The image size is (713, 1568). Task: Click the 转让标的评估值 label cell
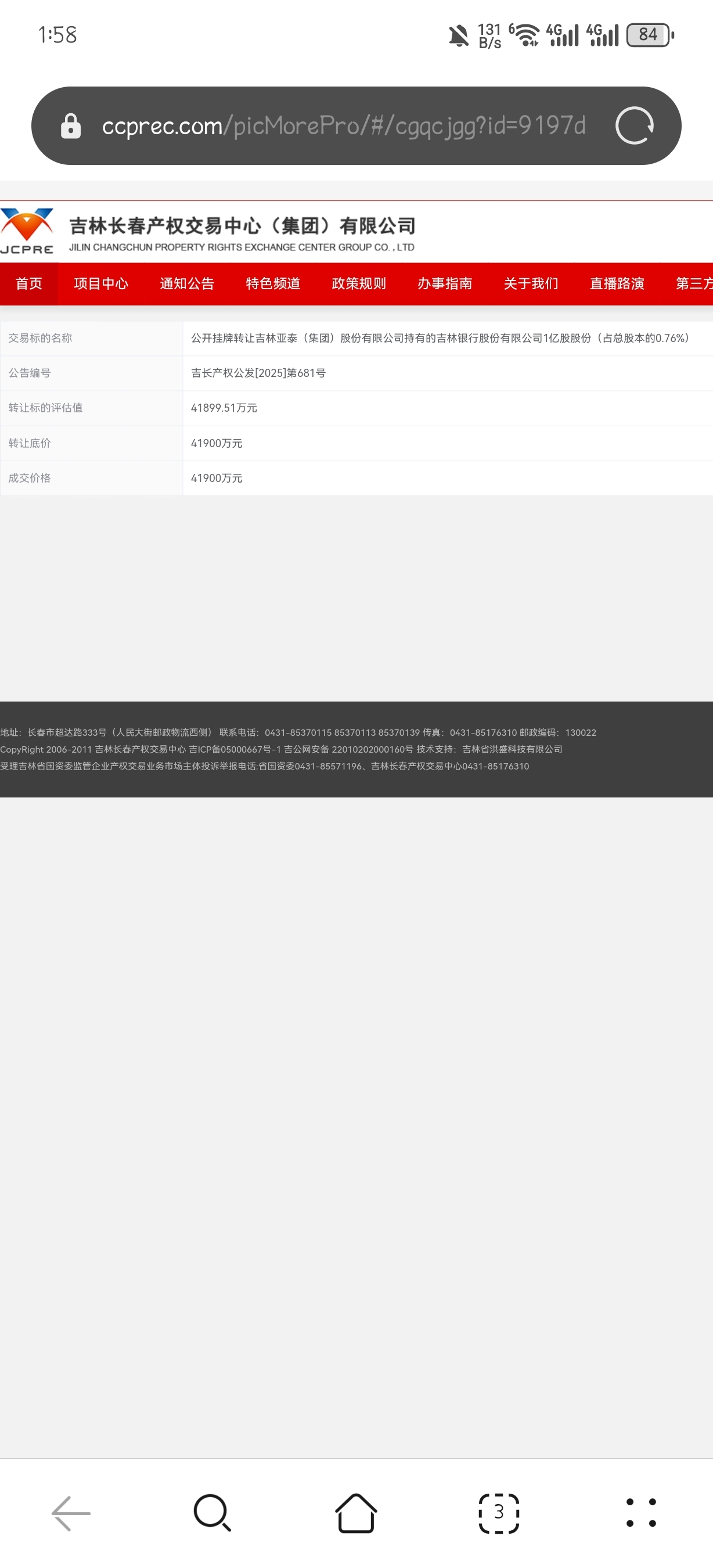coord(91,408)
